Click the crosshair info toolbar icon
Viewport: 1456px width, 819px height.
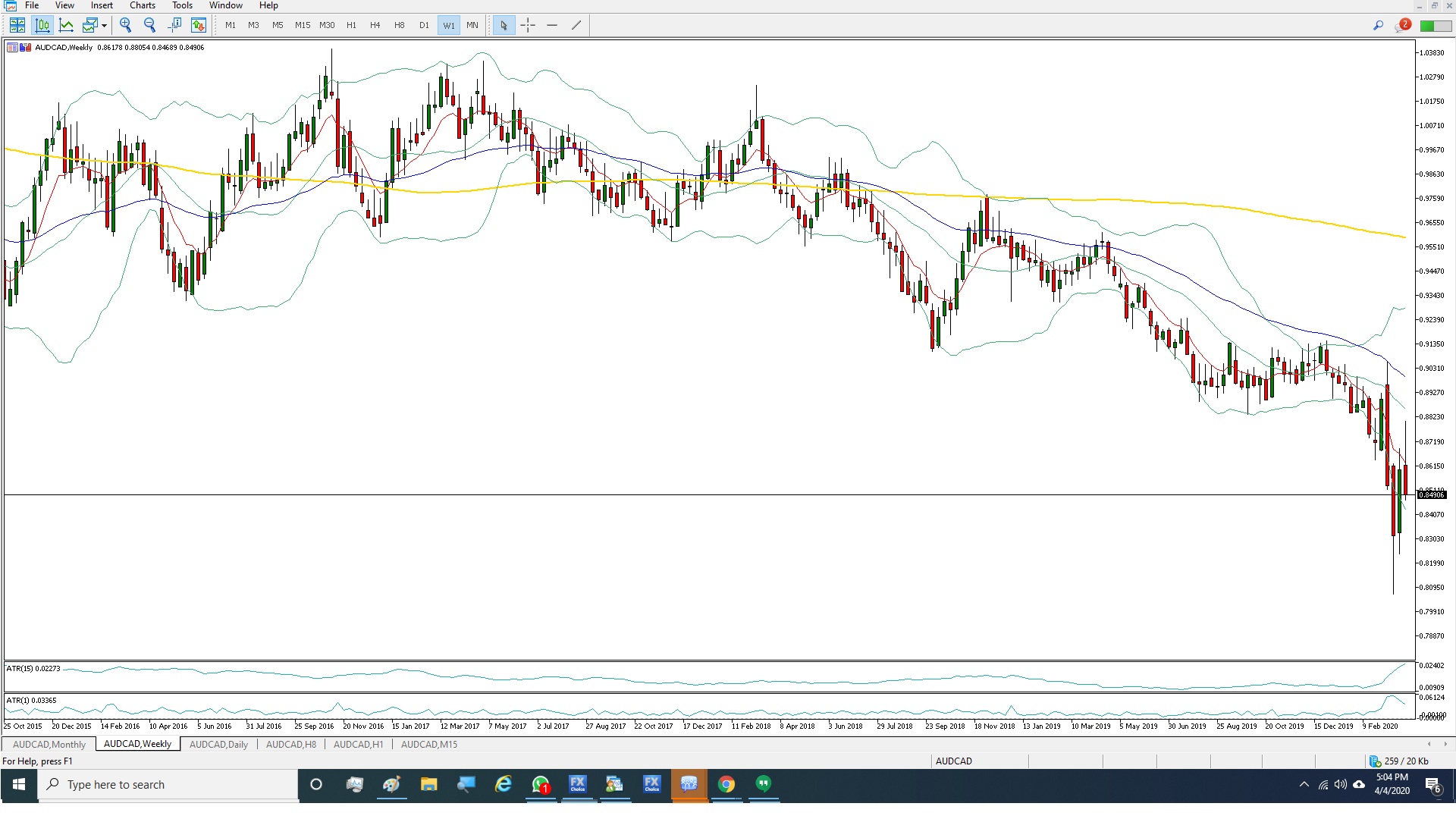coord(174,25)
